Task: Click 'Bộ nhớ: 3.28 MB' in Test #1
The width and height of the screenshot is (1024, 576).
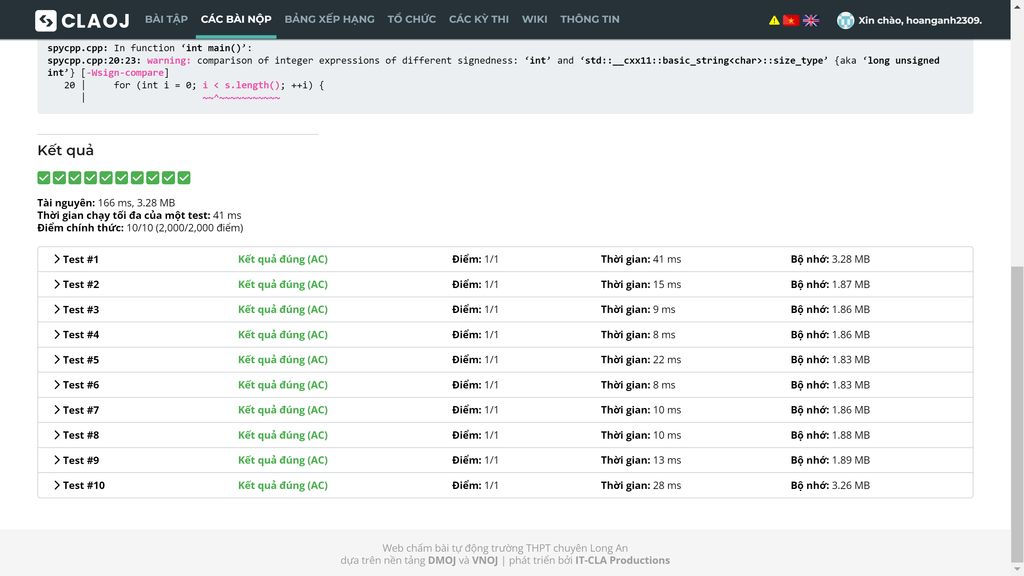Action: [x=830, y=259]
